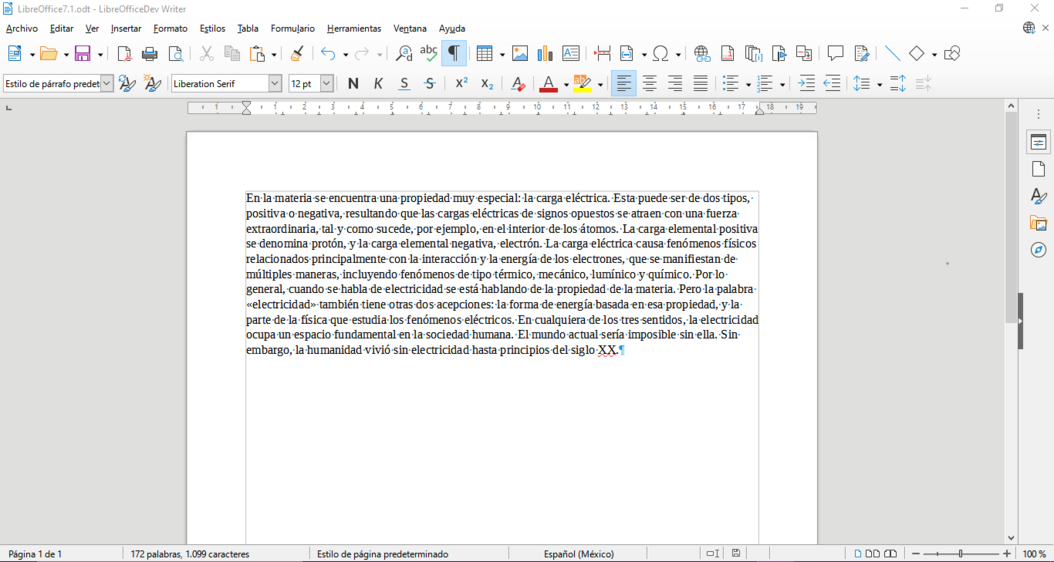Toggle formatting marks display
The height and width of the screenshot is (562, 1054).
pos(454,54)
